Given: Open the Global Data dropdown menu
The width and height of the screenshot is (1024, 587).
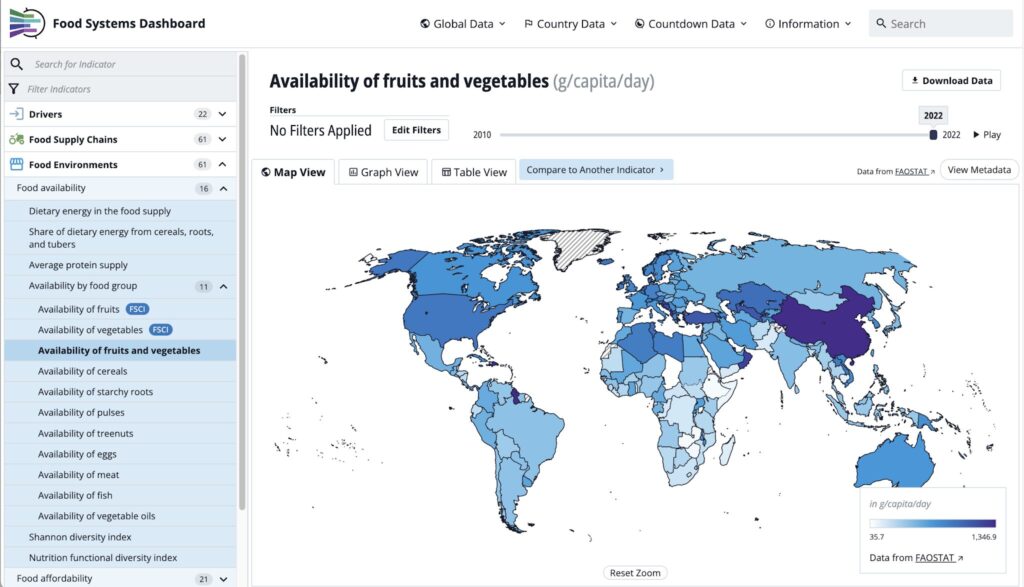Looking at the screenshot, I should [463, 24].
